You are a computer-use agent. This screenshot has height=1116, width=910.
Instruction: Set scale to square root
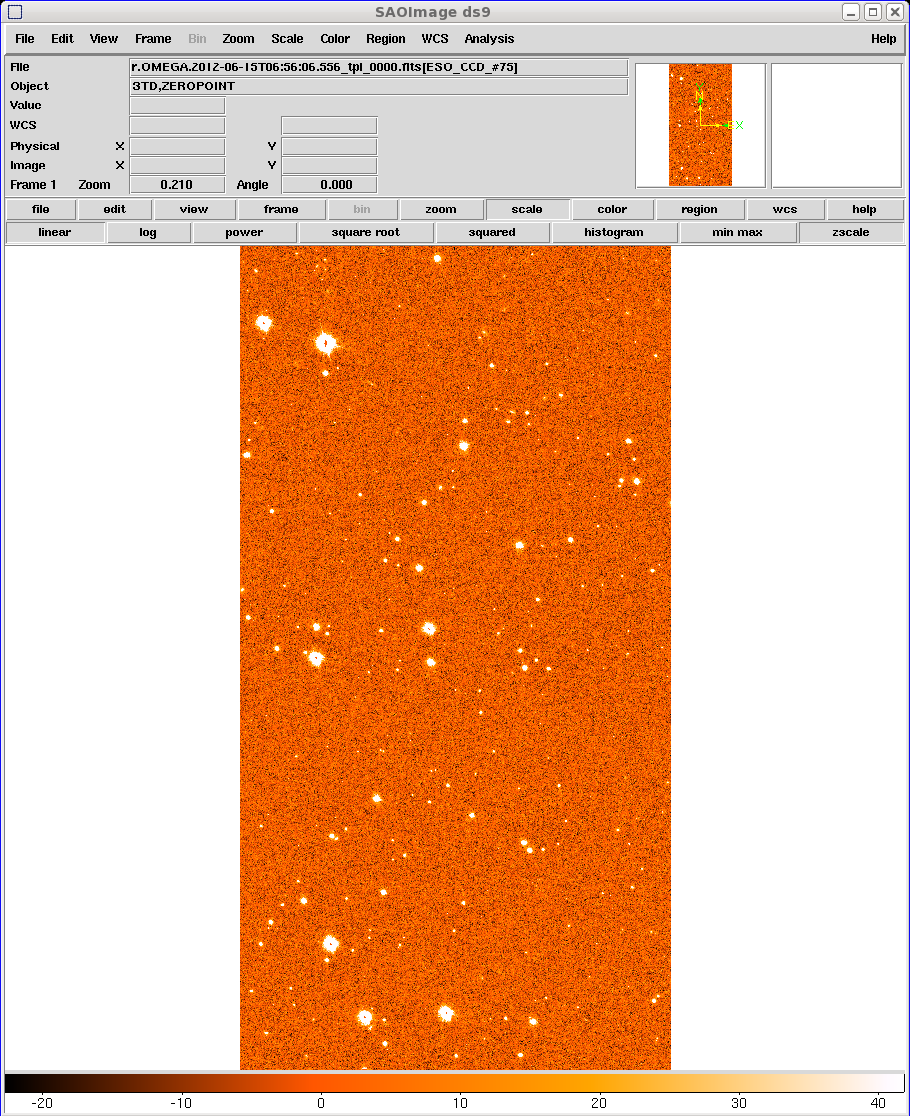[x=366, y=232]
